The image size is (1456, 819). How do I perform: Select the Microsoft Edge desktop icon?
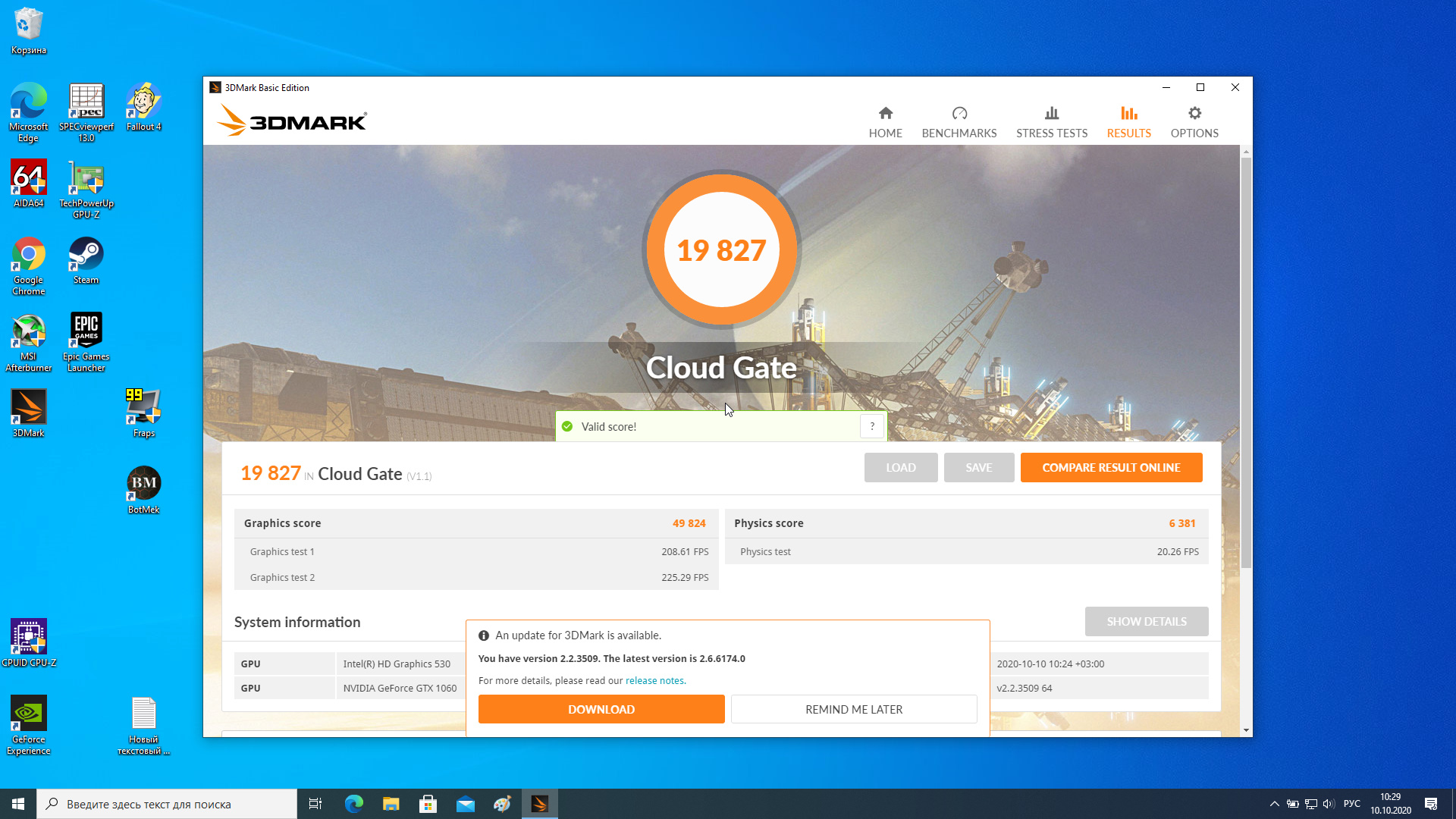click(29, 111)
